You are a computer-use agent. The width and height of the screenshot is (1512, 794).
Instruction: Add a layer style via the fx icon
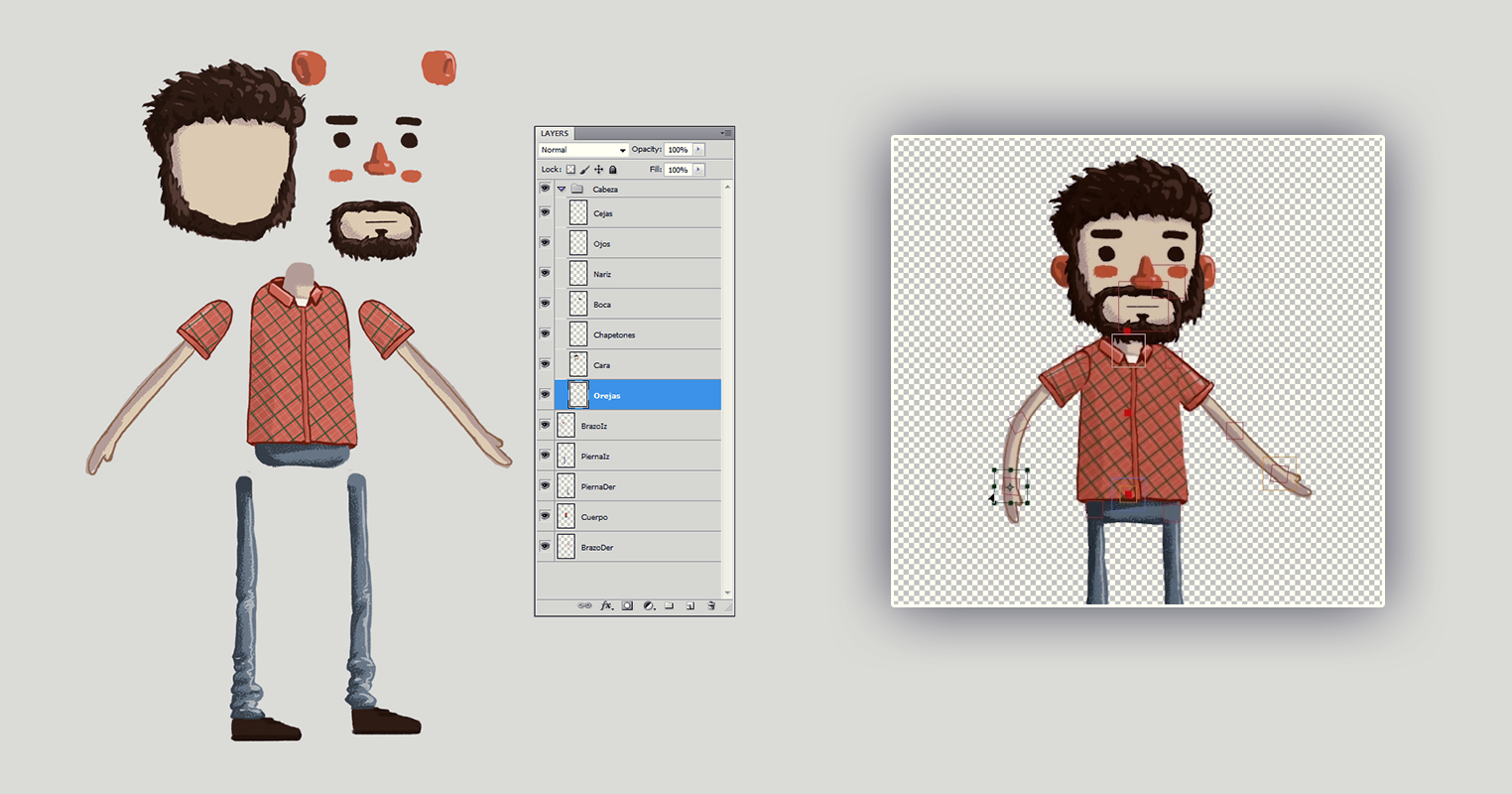(606, 605)
